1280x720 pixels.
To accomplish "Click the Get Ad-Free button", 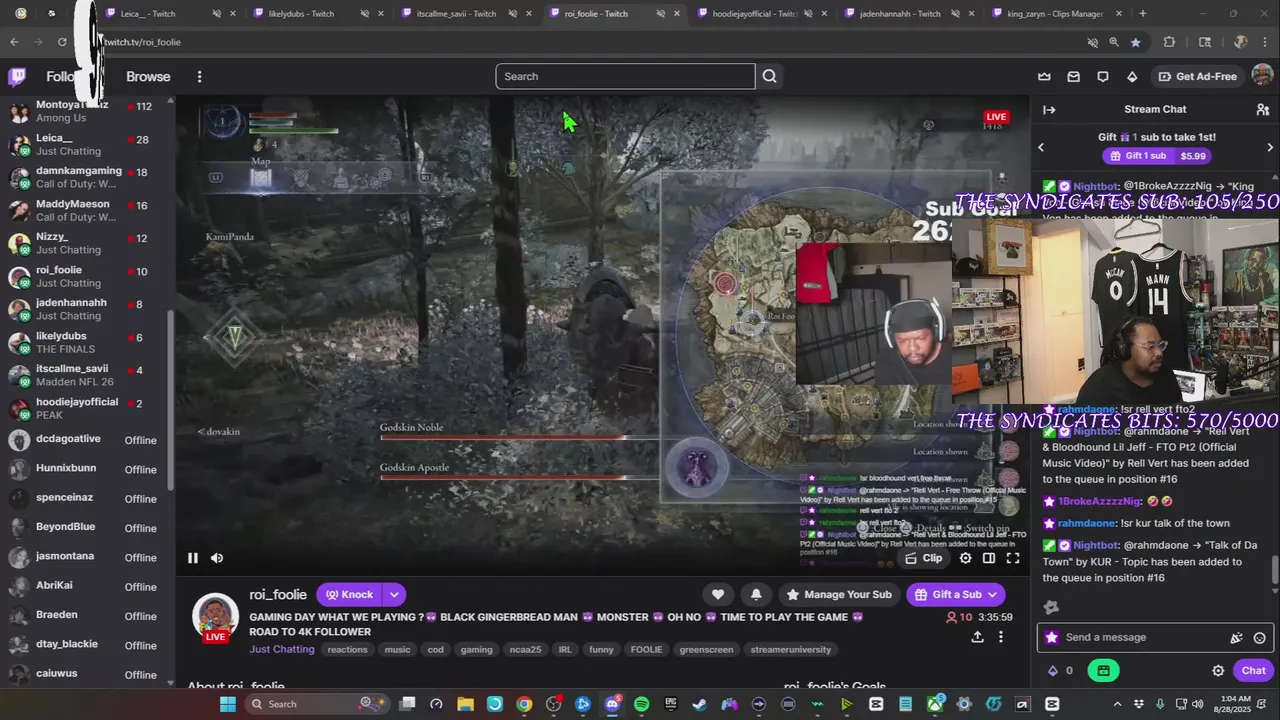I will pos(1197,77).
